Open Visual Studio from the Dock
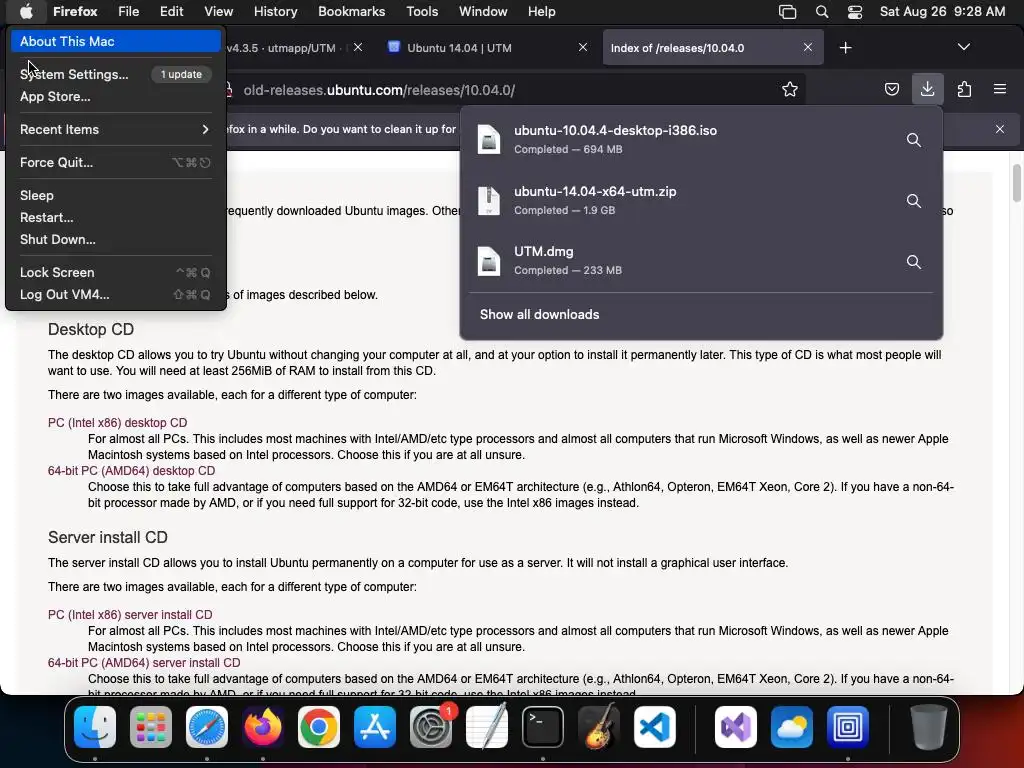1024x768 pixels. (x=736, y=727)
